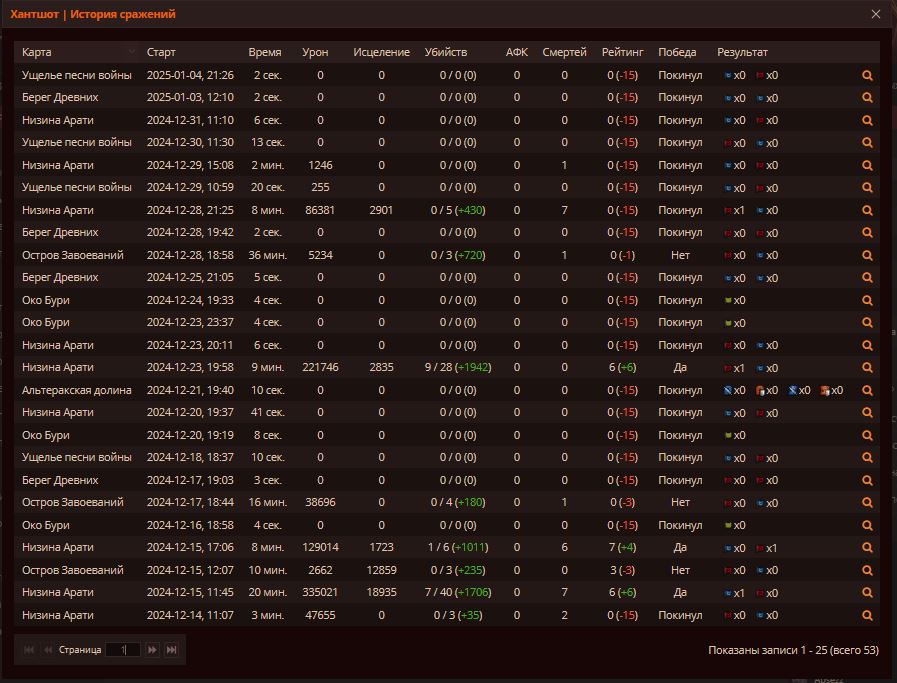This screenshot has height=683, width=897.
Task: Sort by Результат column header
Action: (x=742, y=52)
